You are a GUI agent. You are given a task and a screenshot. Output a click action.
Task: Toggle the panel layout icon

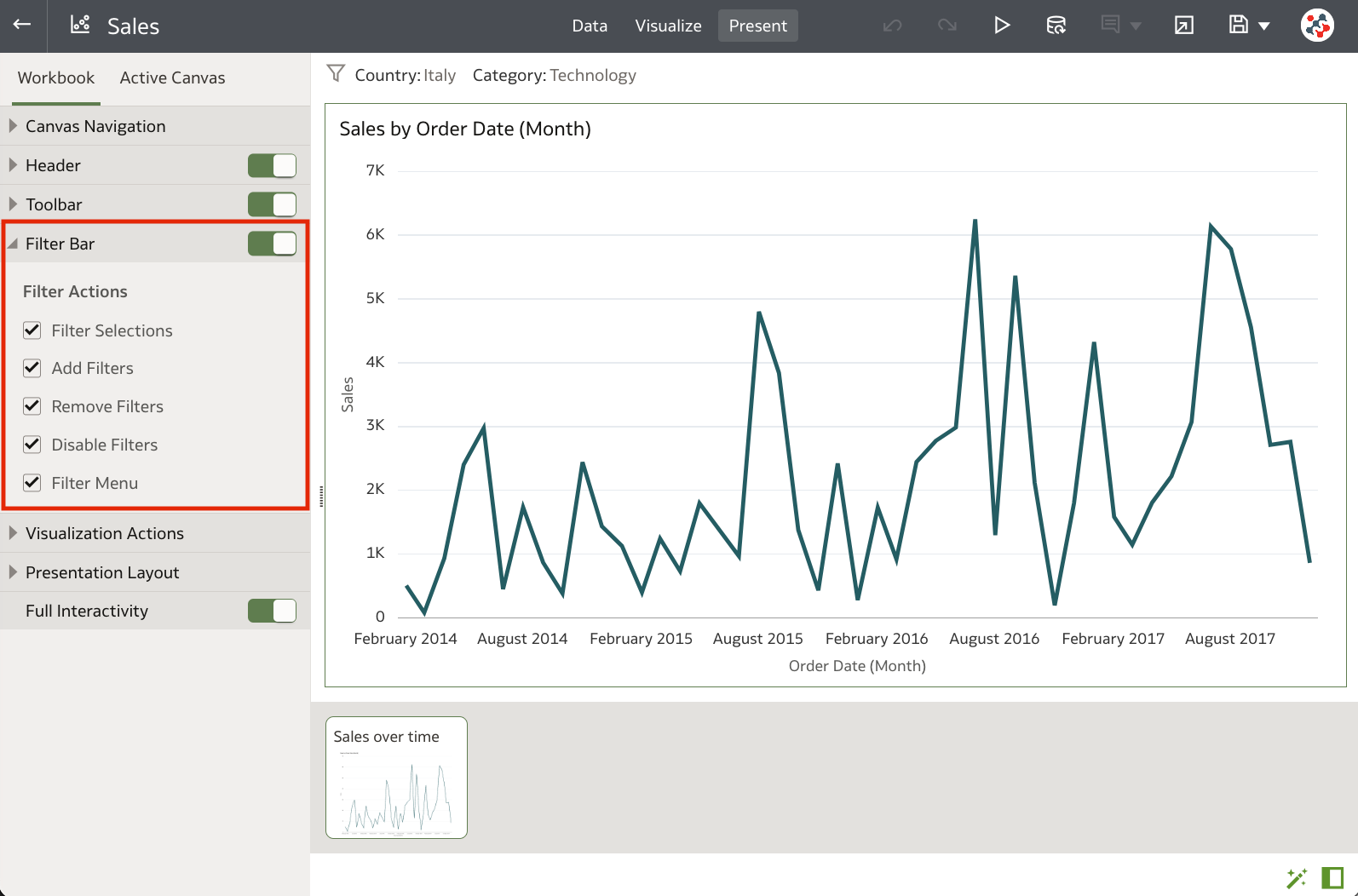1332,878
